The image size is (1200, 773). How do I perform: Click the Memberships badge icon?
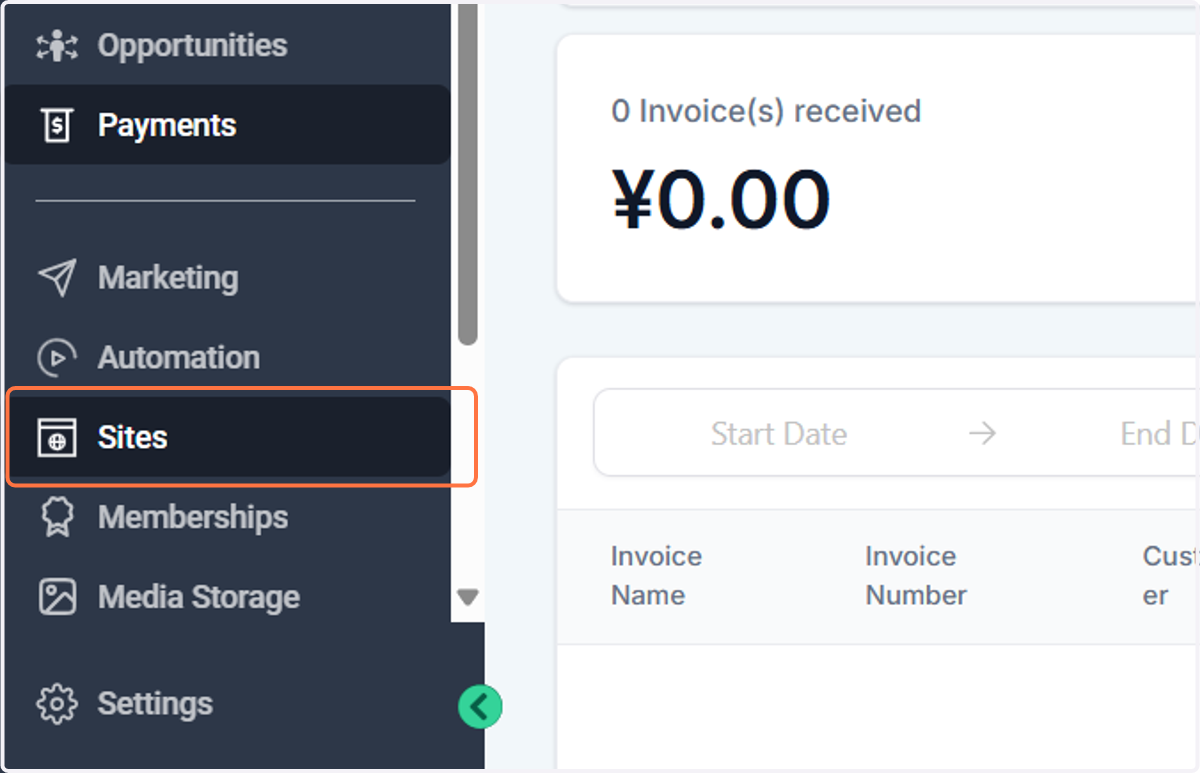[x=57, y=517]
